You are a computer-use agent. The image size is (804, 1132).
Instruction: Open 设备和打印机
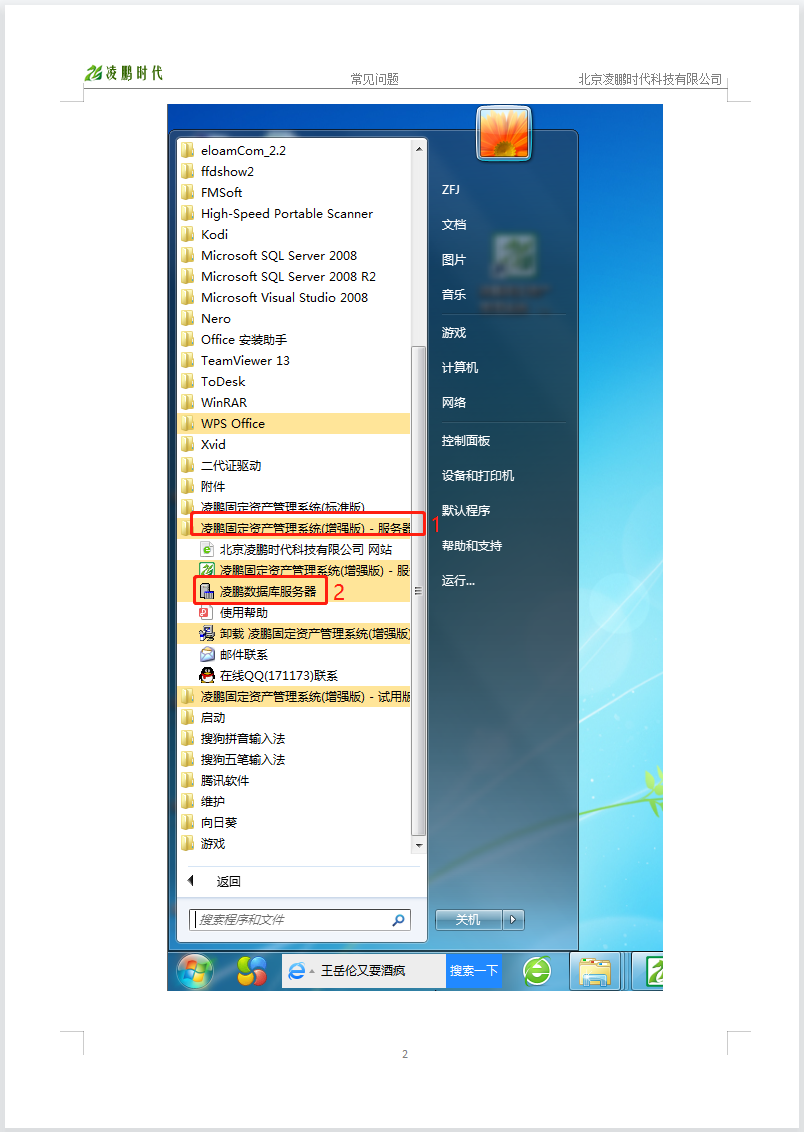coord(478,475)
